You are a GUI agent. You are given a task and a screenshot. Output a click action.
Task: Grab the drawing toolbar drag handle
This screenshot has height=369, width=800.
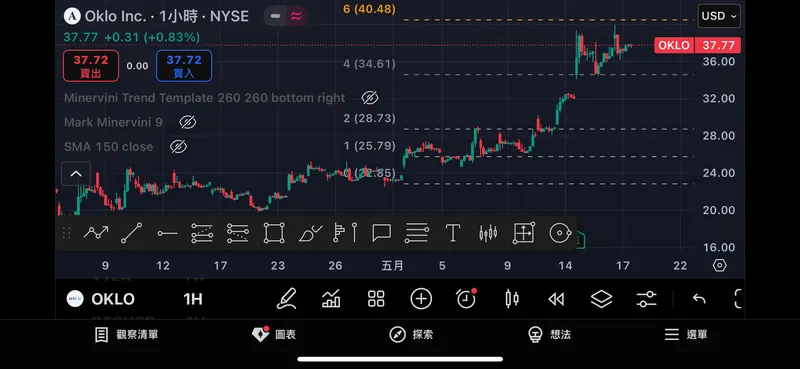(x=66, y=233)
